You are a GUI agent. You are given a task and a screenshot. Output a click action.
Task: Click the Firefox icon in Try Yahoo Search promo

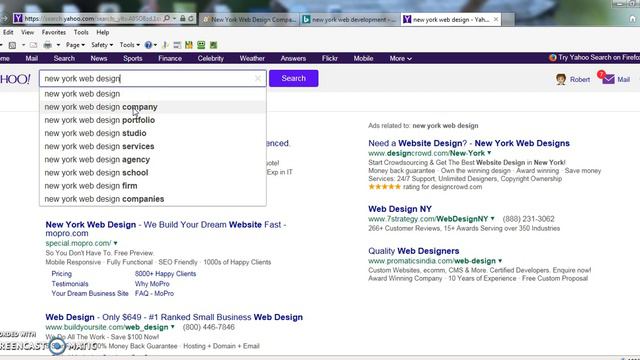(x=553, y=58)
